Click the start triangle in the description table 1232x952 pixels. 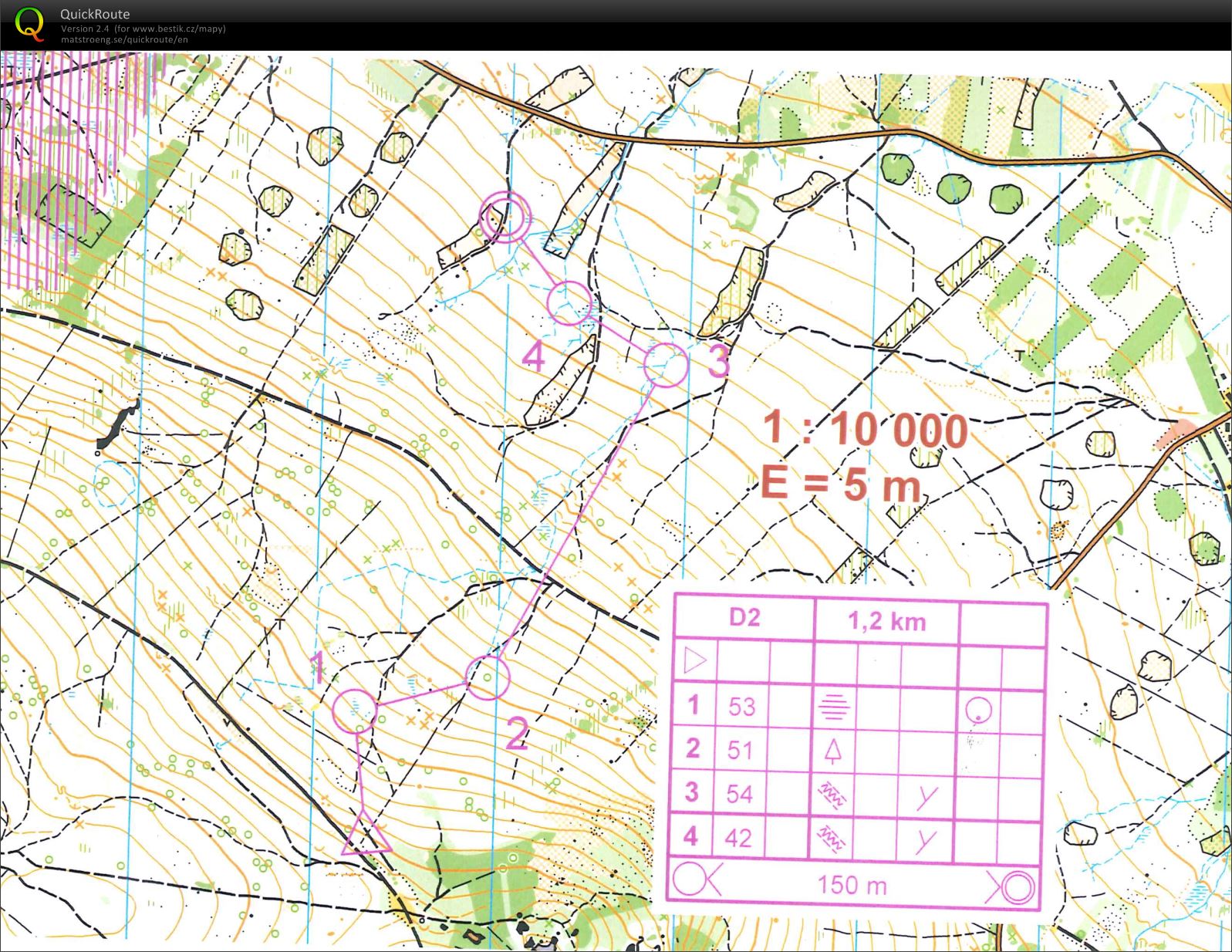[695, 661]
